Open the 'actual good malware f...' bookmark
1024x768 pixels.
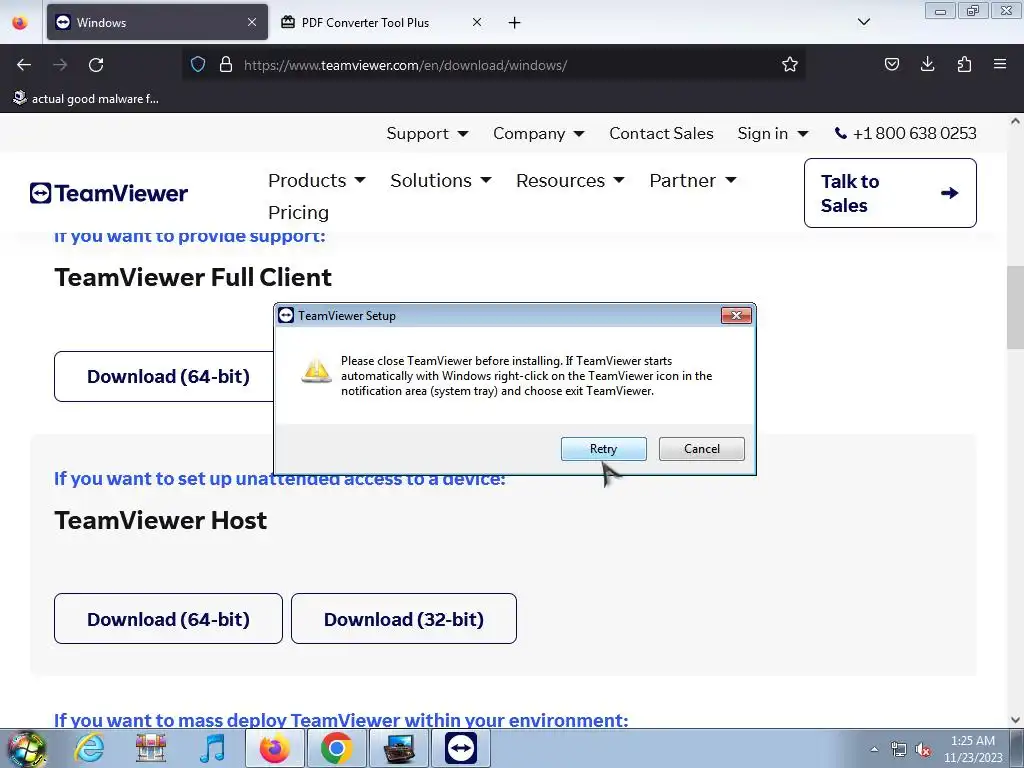click(86, 99)
